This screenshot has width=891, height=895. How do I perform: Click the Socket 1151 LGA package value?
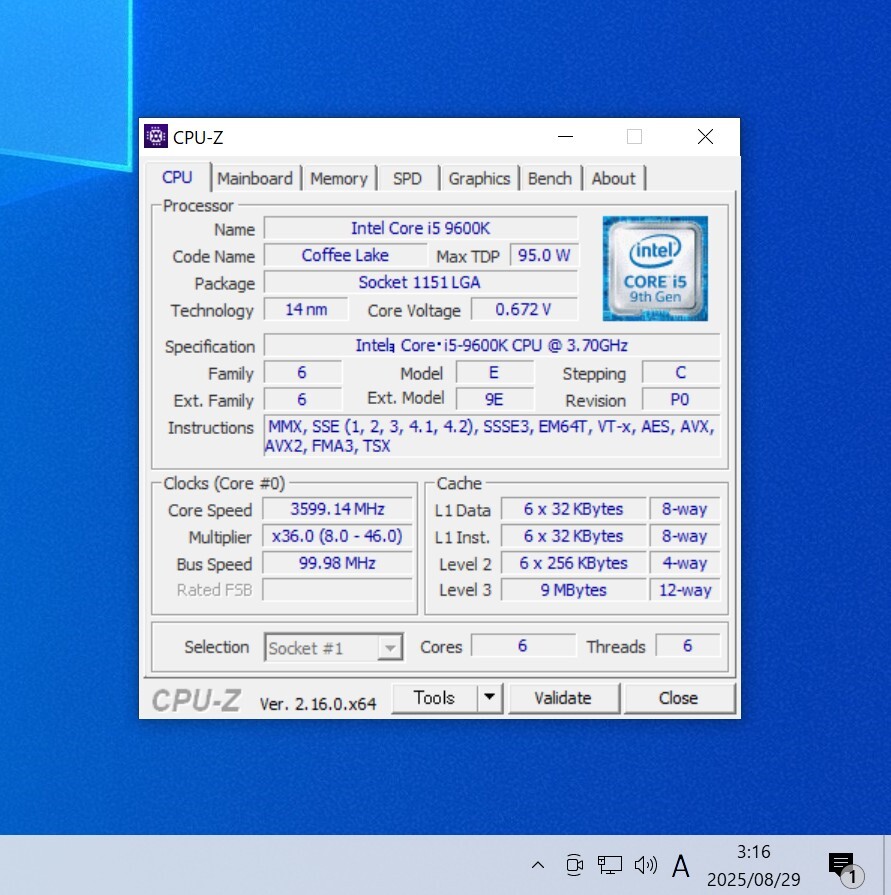coord(421,282)
